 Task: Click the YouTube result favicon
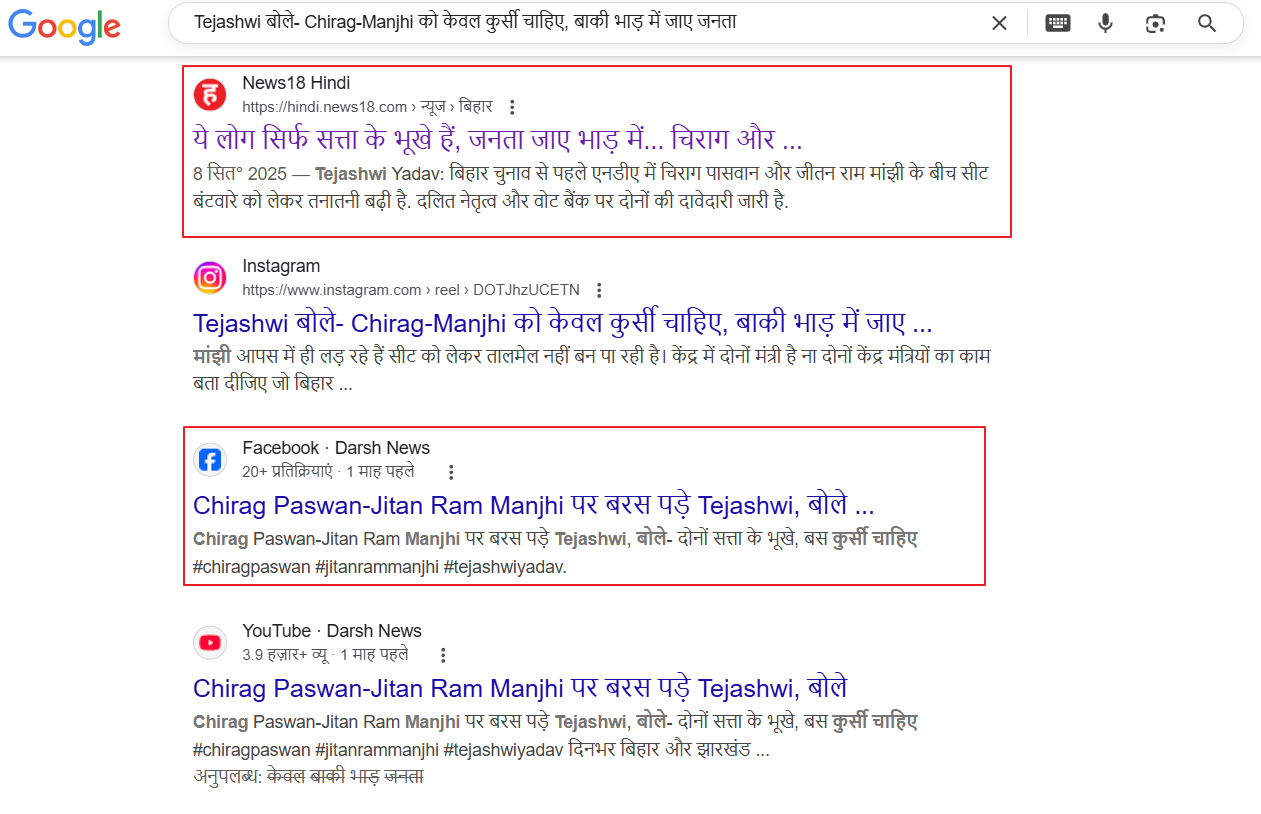point(210,642)
